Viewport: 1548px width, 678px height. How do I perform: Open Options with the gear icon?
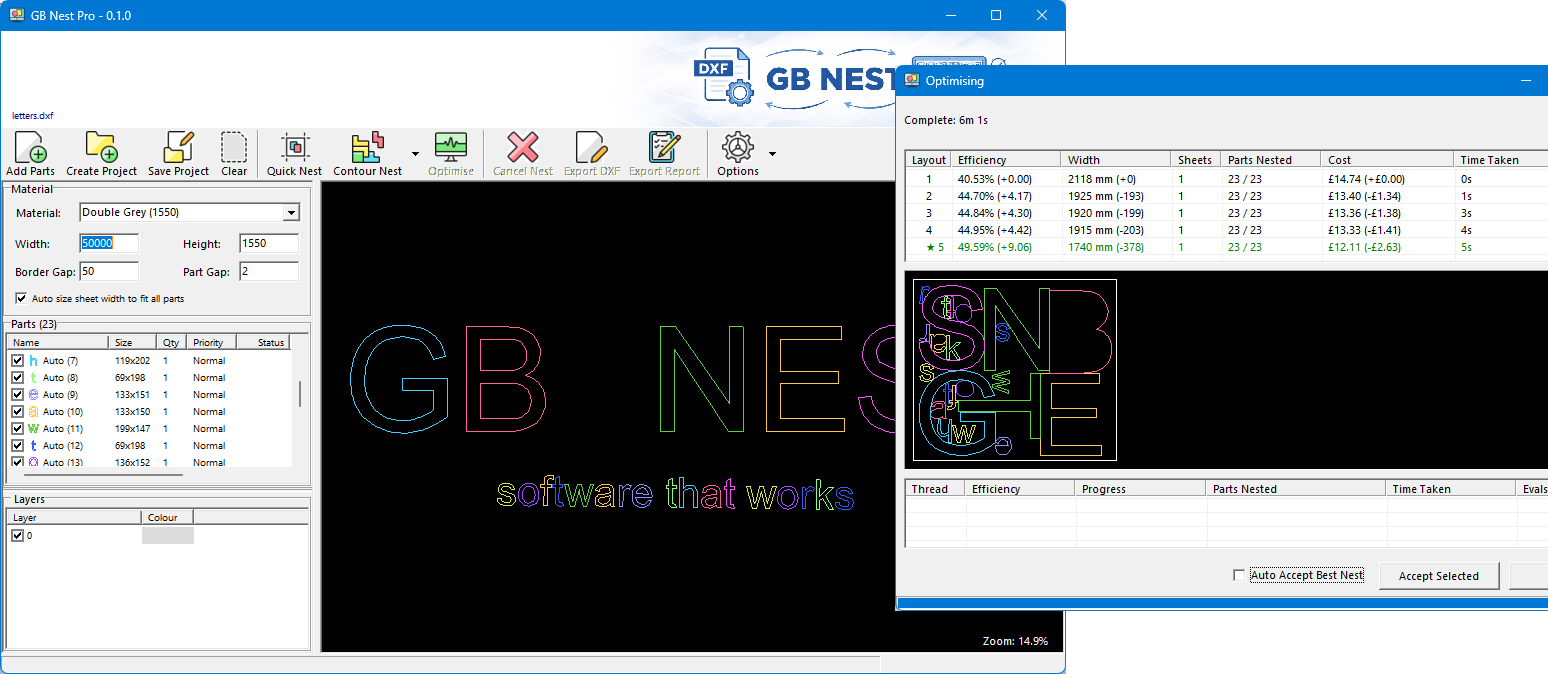[738, 148]
